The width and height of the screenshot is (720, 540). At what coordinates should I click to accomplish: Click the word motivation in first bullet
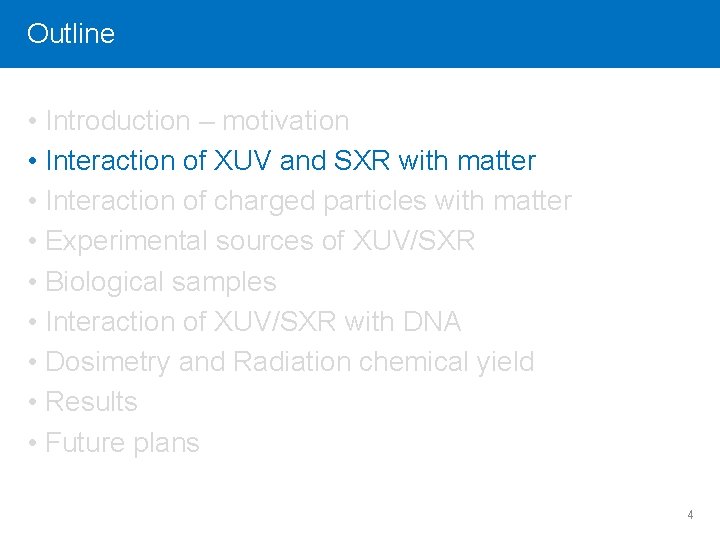[285, 121]
